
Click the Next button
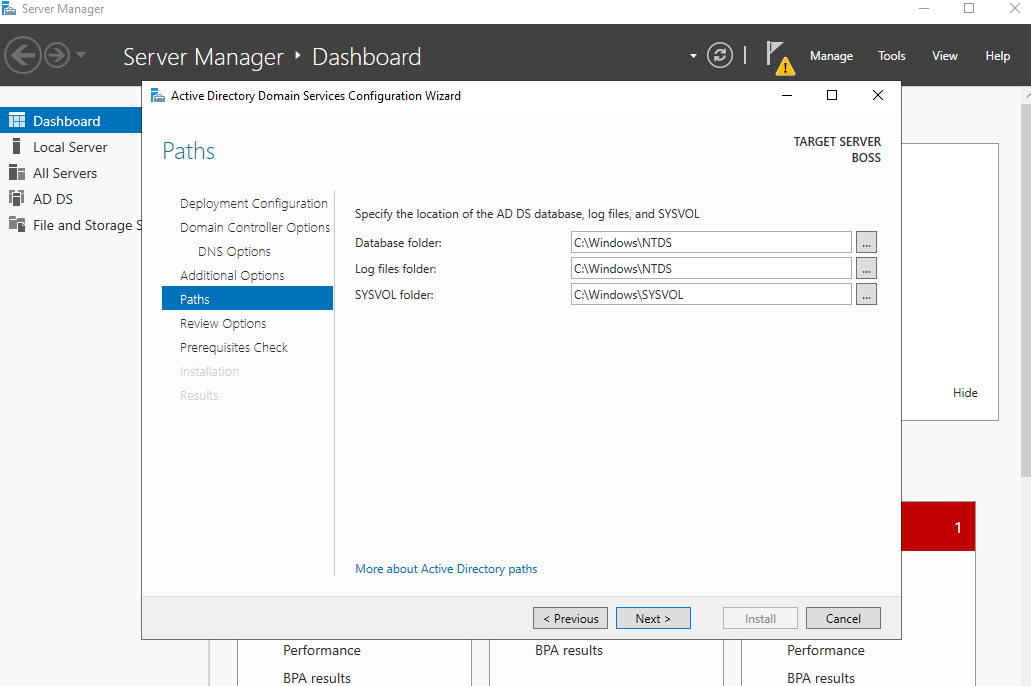[653, 618]
